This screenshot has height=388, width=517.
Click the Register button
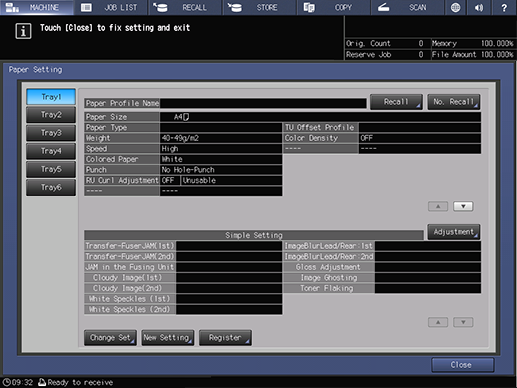pyautogui.click(x=225, y=338)
